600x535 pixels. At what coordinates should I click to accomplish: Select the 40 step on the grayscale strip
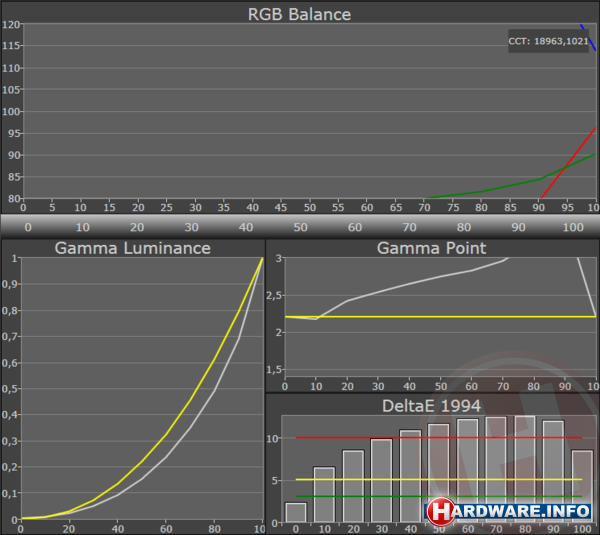(x=246, y=227)
